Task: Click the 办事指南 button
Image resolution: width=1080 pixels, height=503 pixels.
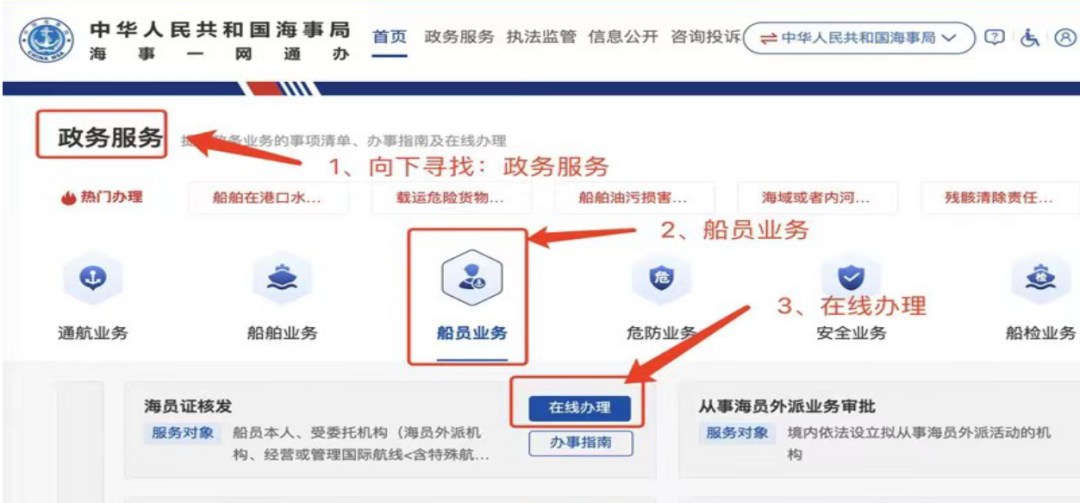Action: pyautogui.click(x=580, y=444)
